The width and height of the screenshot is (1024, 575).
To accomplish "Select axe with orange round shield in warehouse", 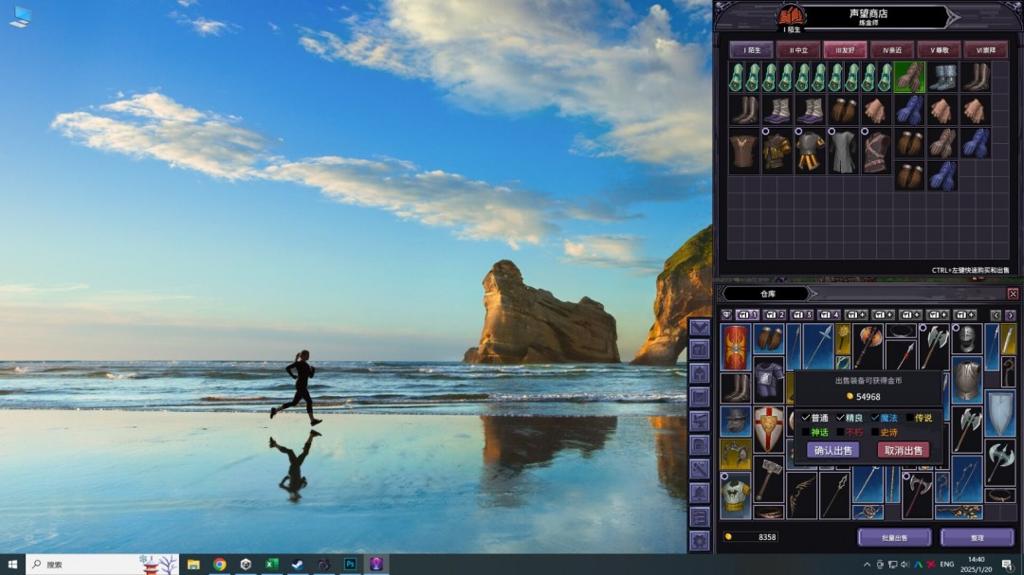I will tap(867, 347).
